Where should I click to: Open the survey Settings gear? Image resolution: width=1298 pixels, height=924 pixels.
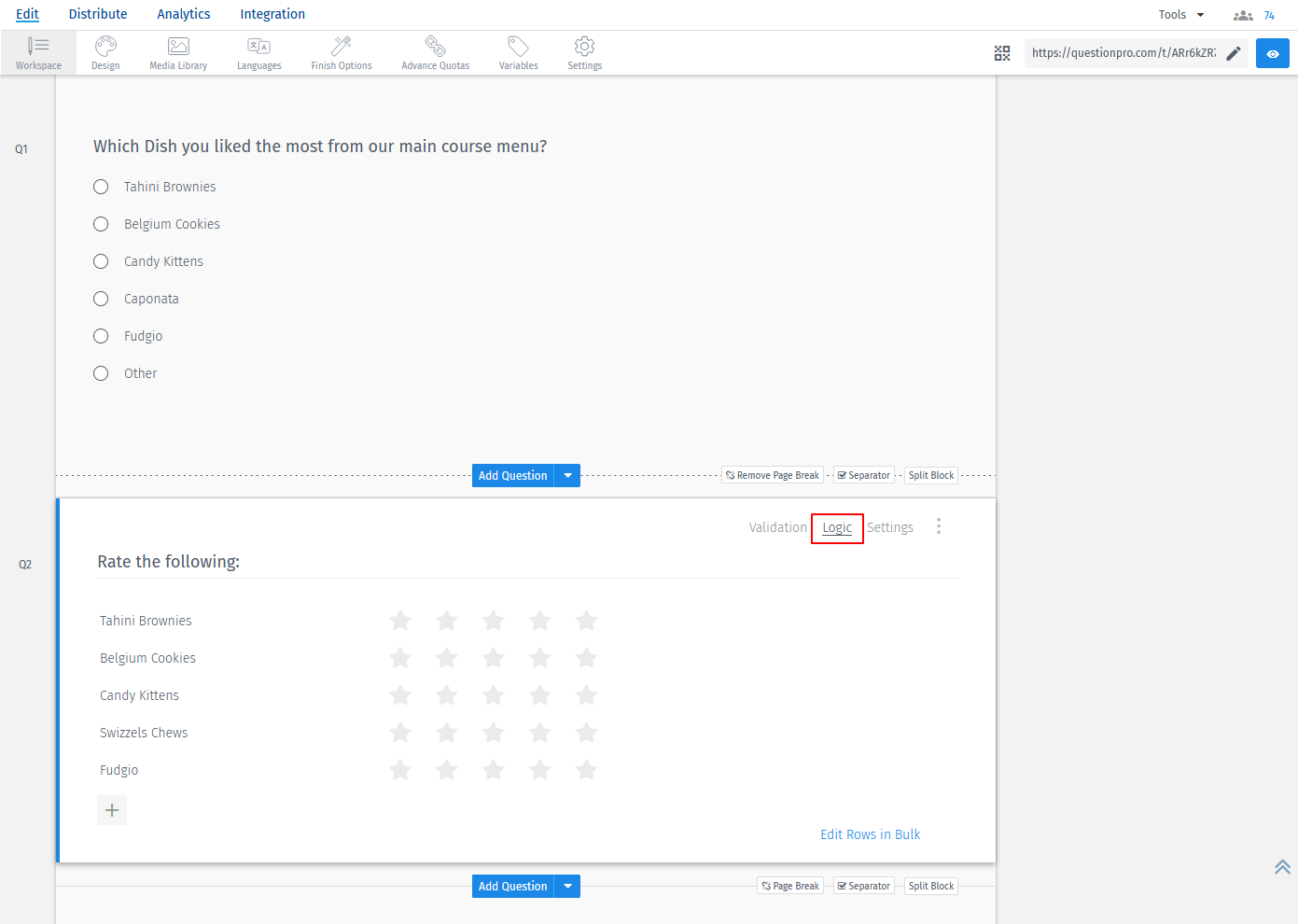pos(584,52)
